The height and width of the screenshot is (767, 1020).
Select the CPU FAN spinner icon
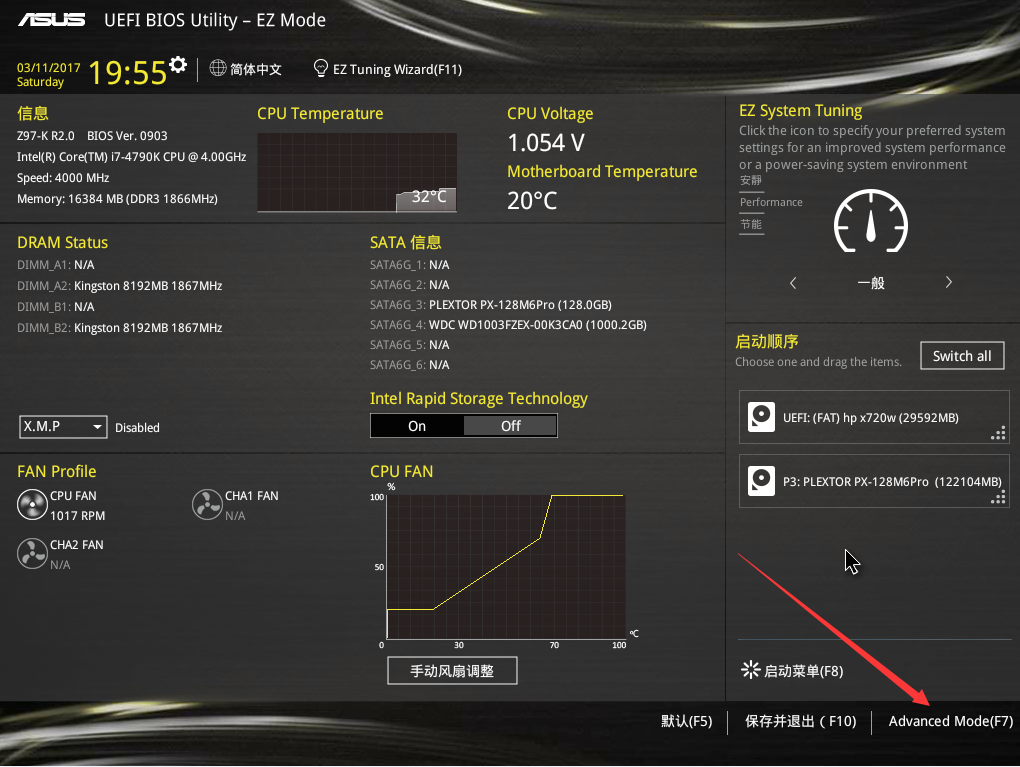32,505
